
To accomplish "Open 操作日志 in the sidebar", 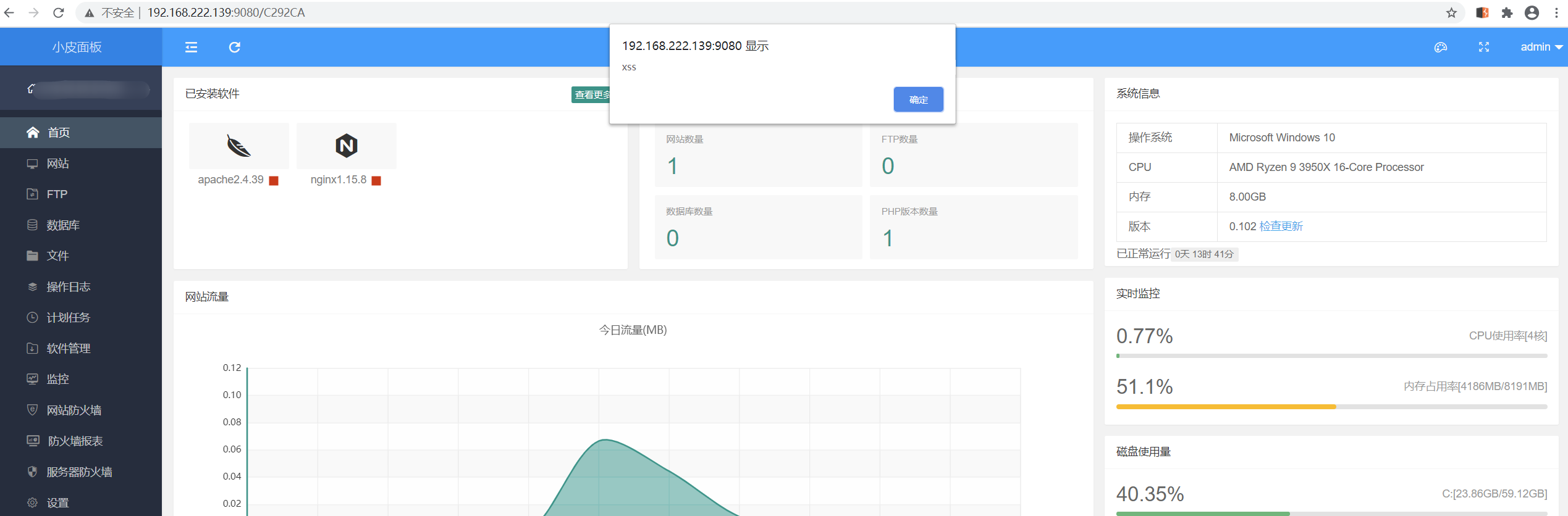I will click(81, 287).
